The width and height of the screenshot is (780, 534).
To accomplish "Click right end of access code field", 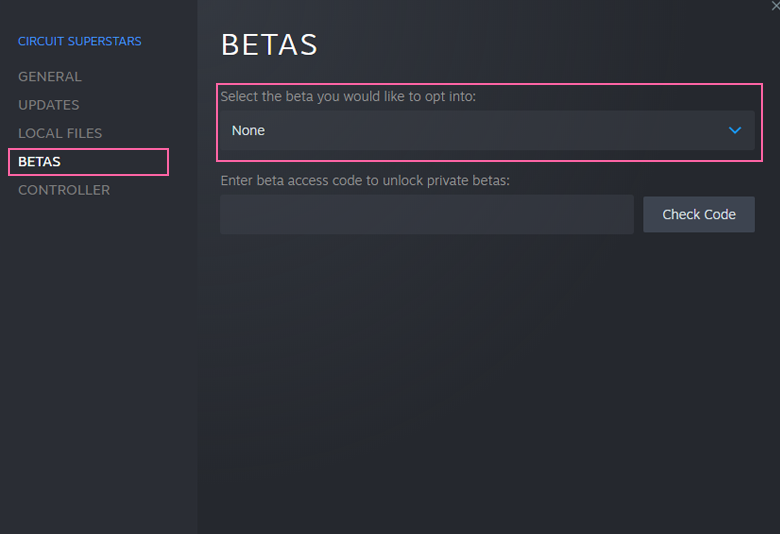I will point(615,215).
